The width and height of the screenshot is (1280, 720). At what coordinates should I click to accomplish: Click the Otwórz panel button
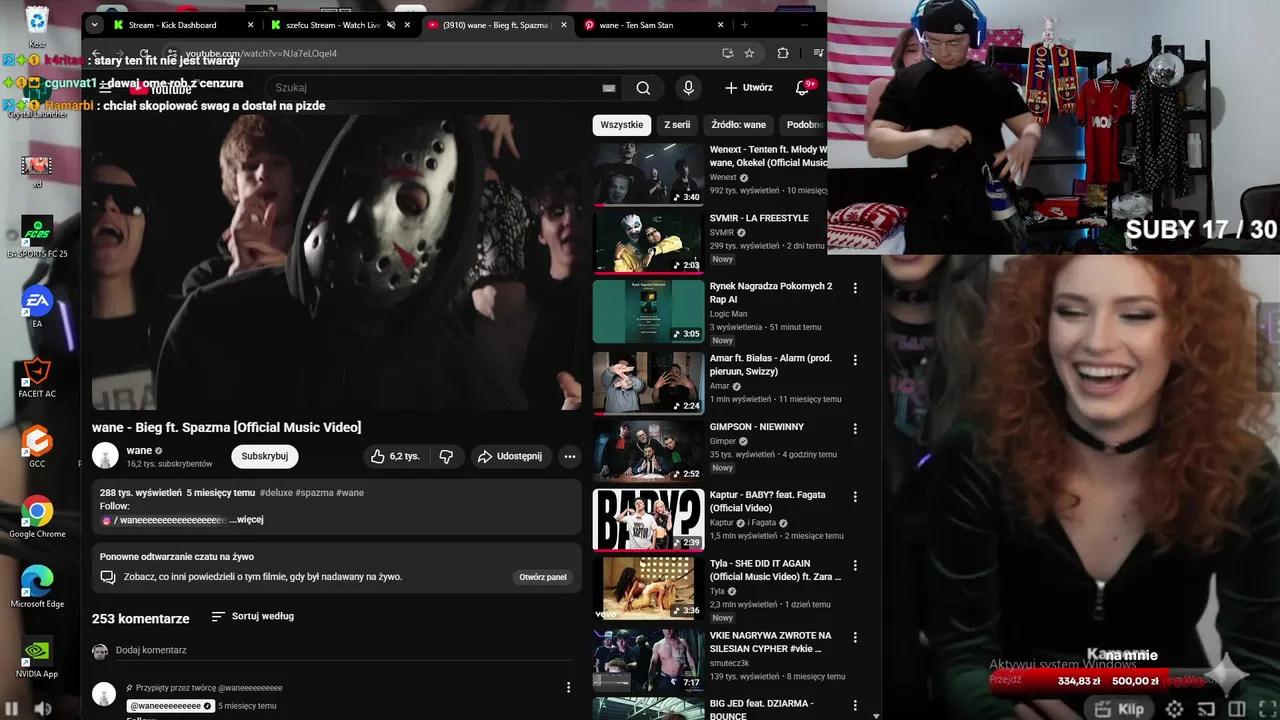tap(543, 577)
